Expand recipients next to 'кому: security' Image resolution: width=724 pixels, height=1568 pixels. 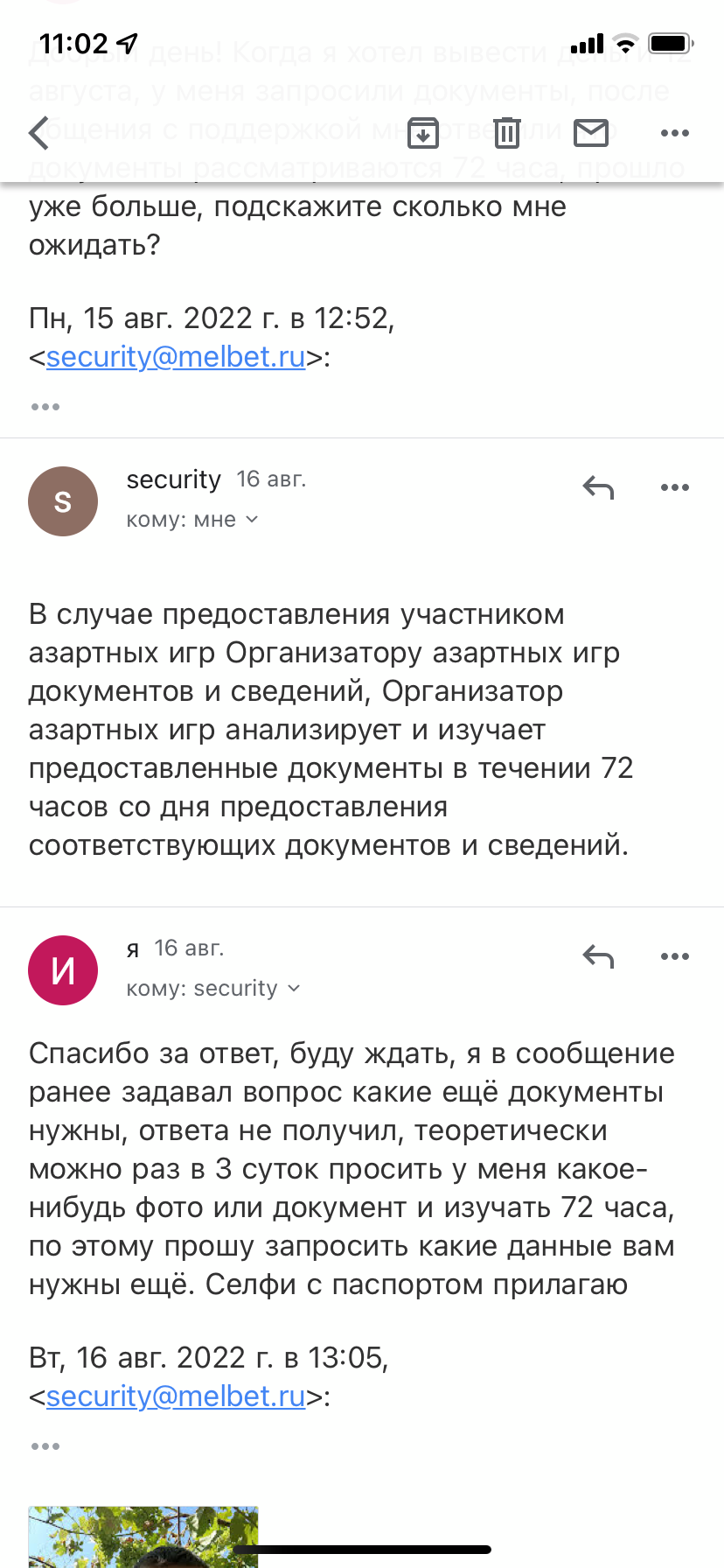point(294,989)
